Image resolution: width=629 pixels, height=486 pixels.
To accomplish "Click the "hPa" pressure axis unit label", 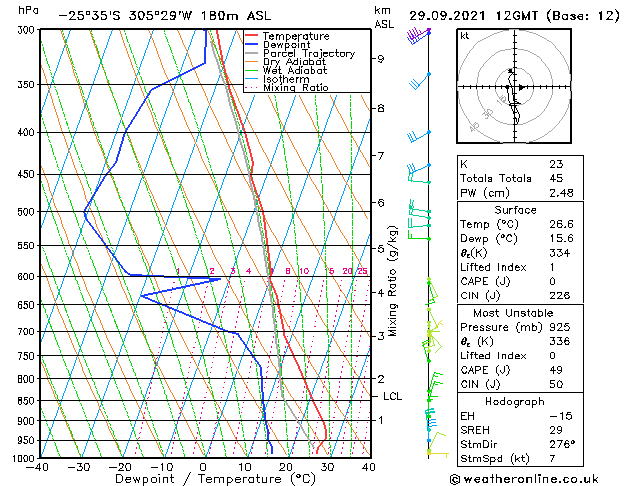I will click(28, 10).
